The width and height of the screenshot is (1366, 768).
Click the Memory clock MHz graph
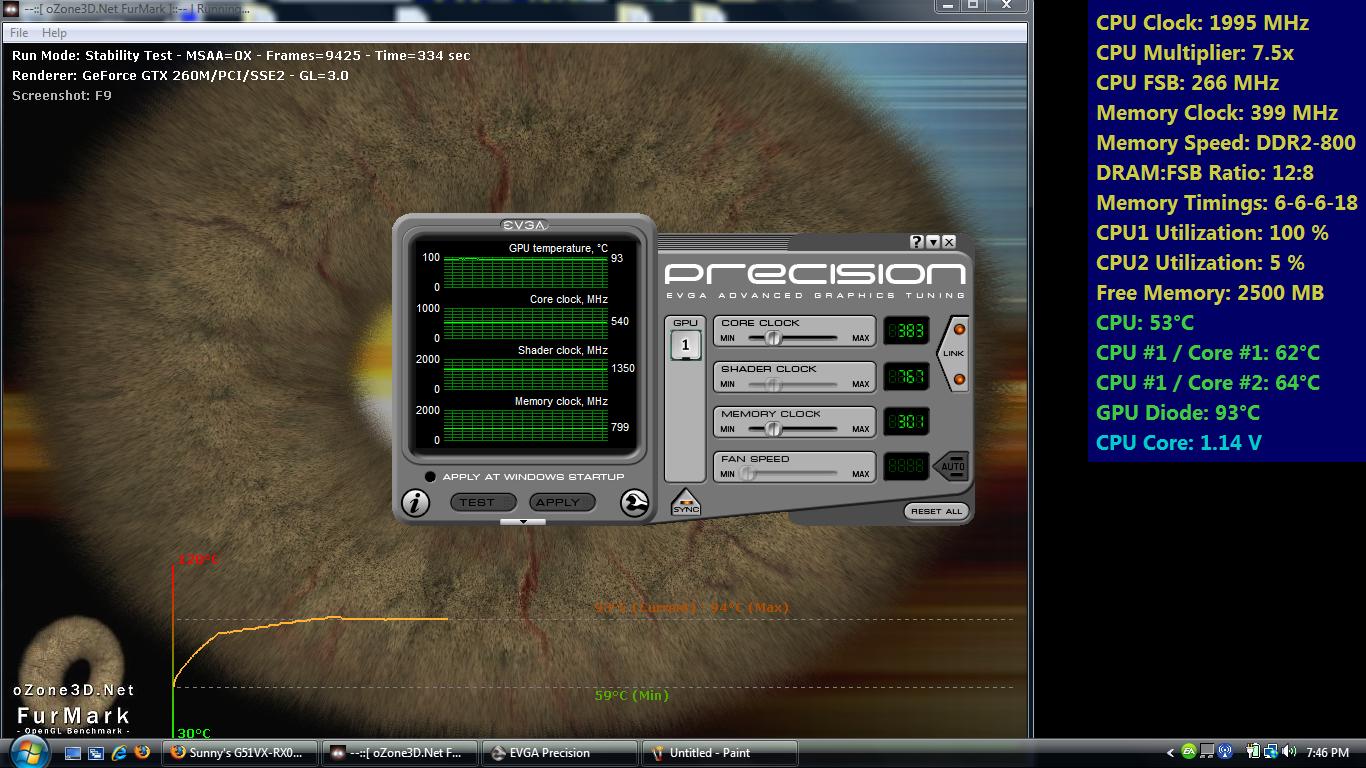point(525,425)
